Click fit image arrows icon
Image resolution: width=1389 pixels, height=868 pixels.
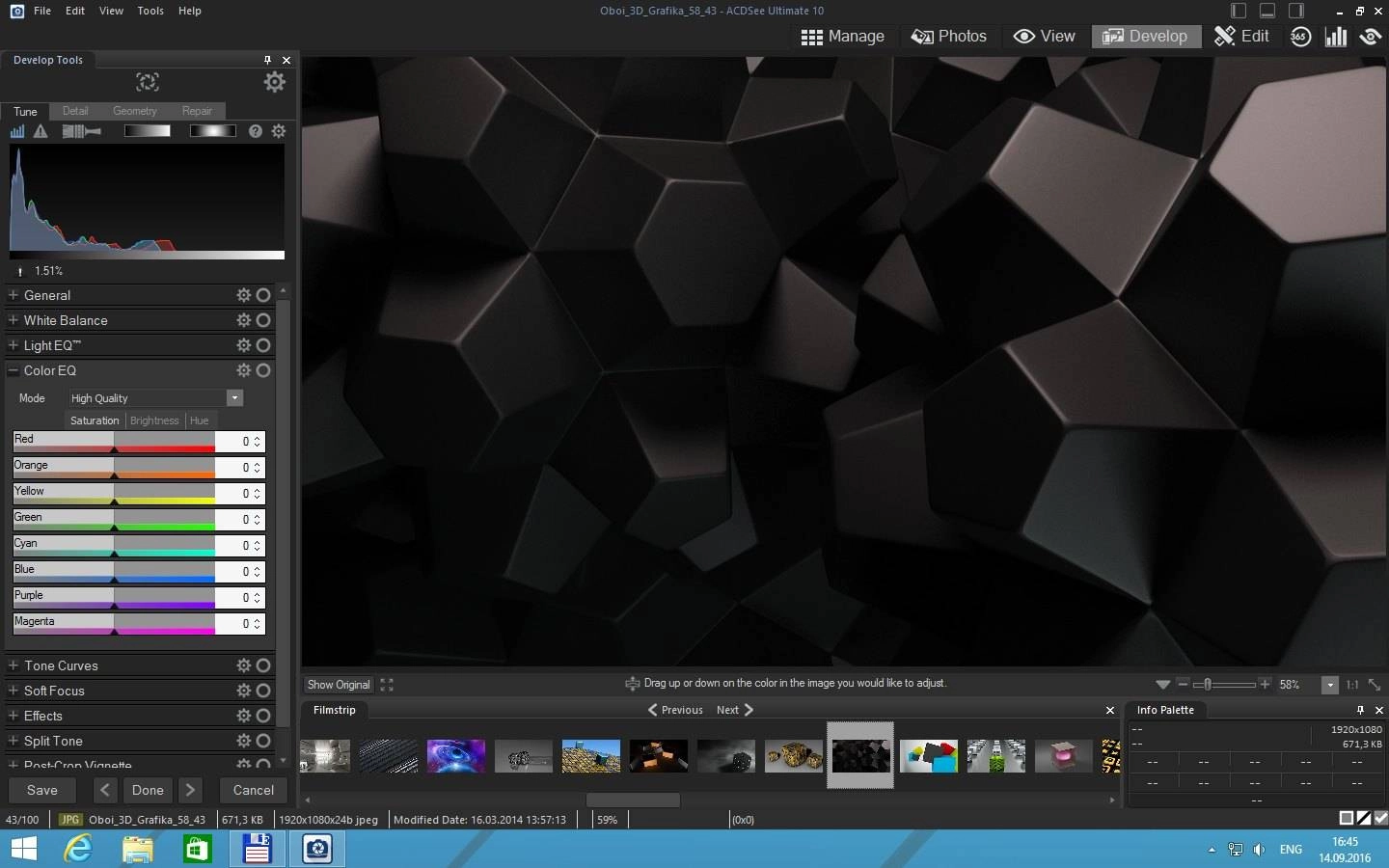pyautogui.click(x=1375, y=685)
